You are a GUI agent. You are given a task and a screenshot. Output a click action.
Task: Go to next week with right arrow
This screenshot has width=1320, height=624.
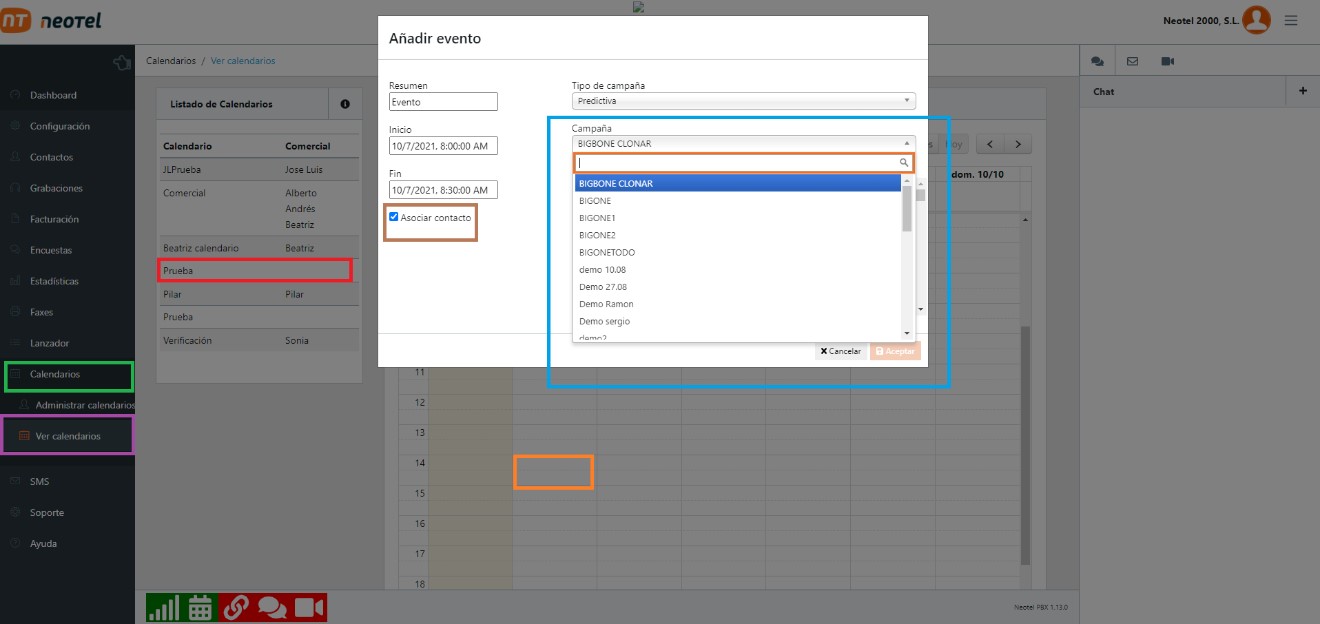point(1018,145)
